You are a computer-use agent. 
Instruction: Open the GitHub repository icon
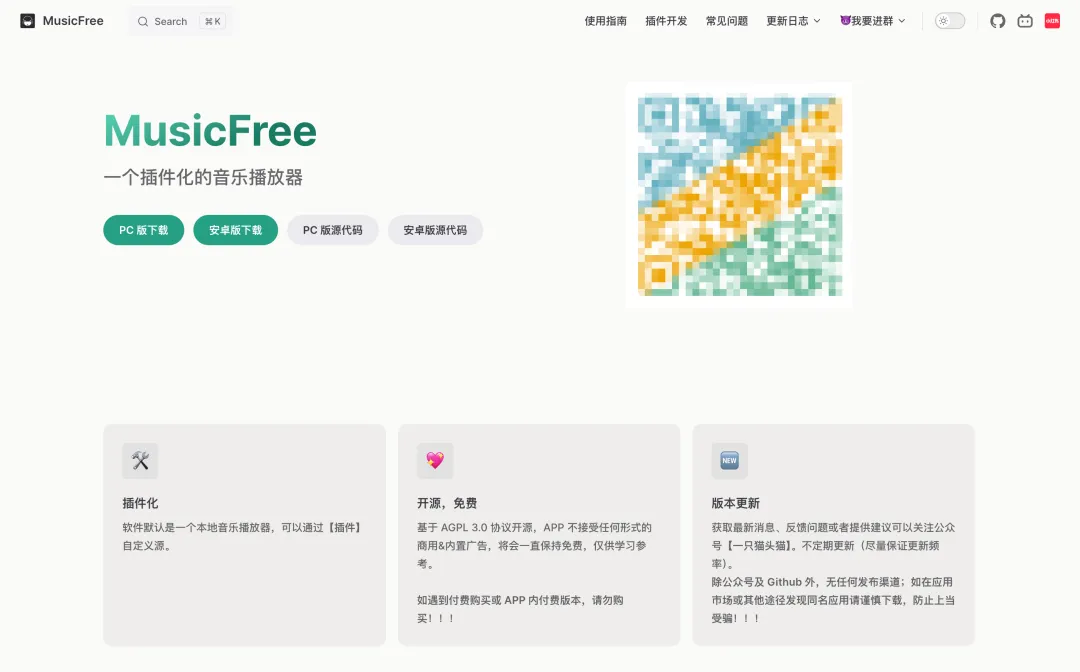tap(997, 21)
